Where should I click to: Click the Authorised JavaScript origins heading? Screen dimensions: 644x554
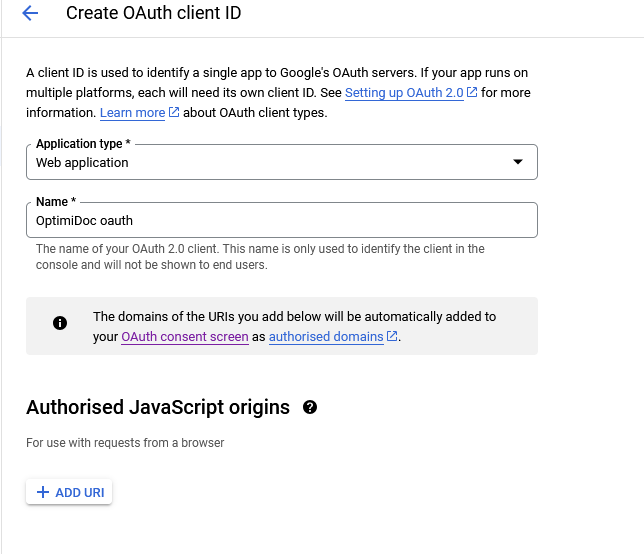[158, 407]
